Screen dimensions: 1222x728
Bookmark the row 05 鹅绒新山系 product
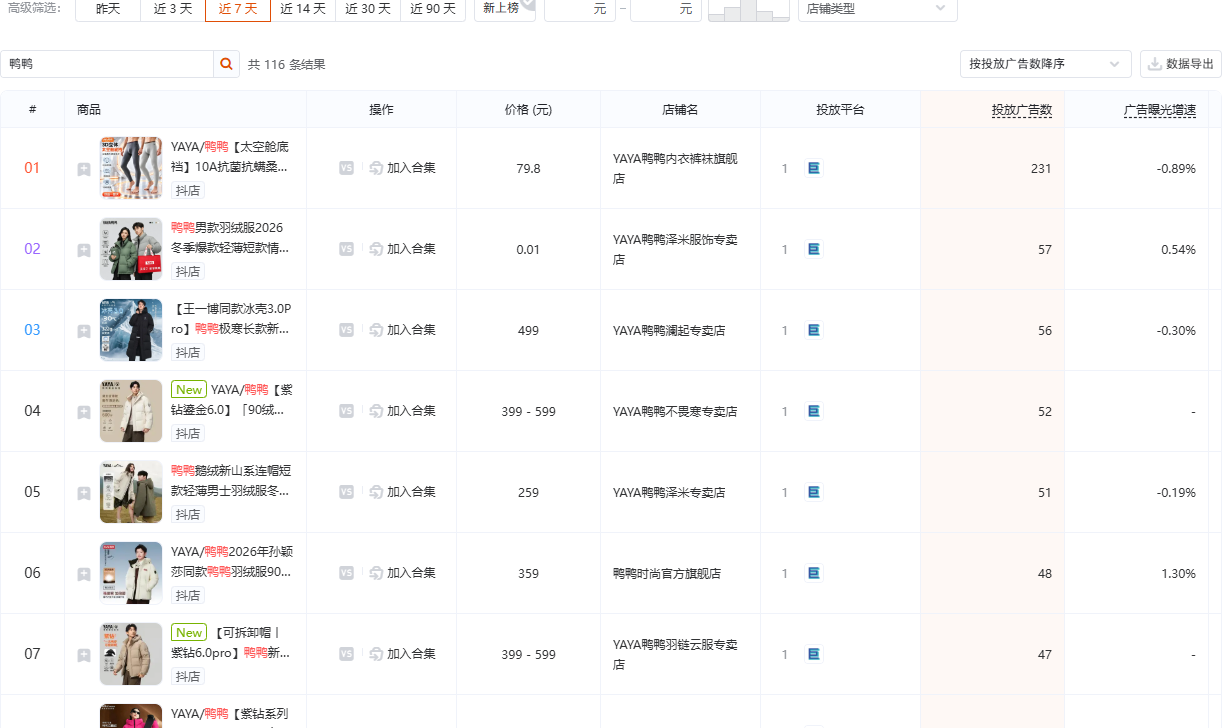[x=84, y=493]
